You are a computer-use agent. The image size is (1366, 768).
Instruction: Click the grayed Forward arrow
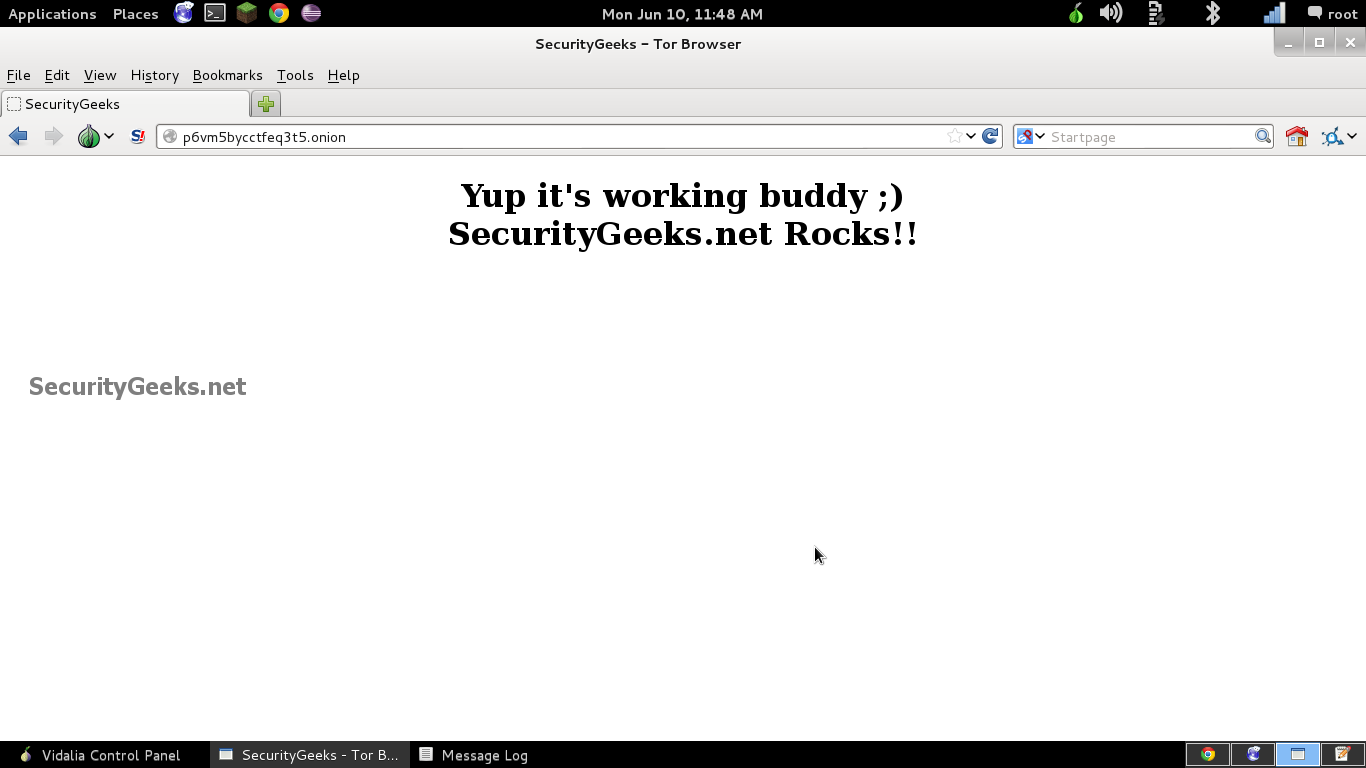pos(53,136)
